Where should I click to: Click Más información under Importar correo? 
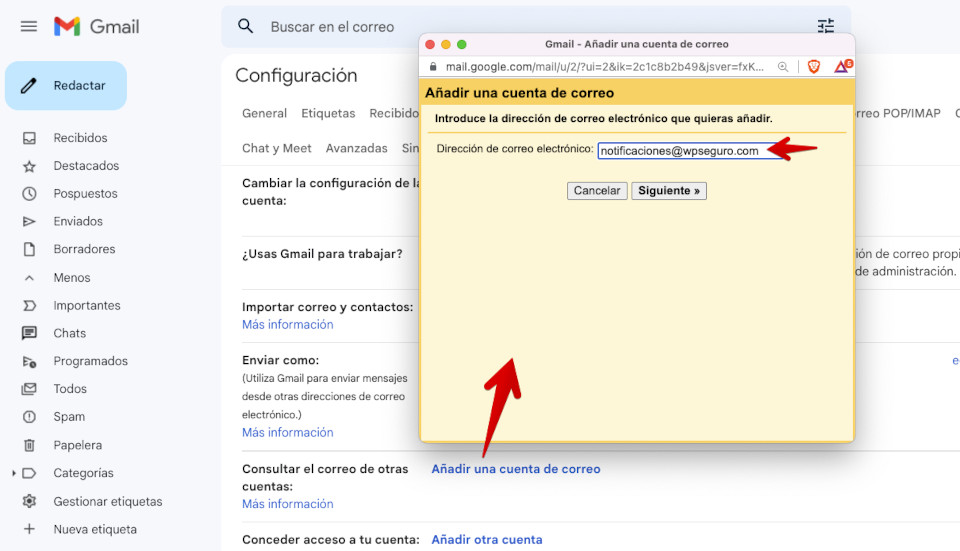coord(288,324)
